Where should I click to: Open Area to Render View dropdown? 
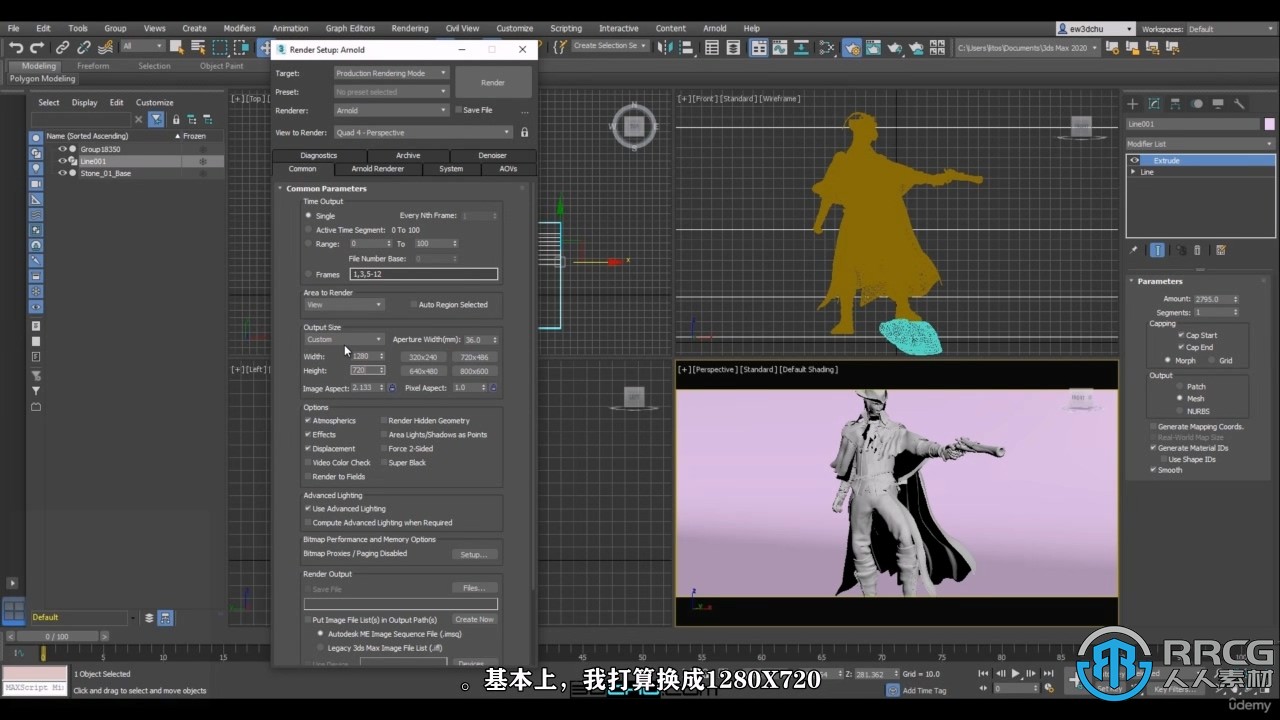point(344,305)
